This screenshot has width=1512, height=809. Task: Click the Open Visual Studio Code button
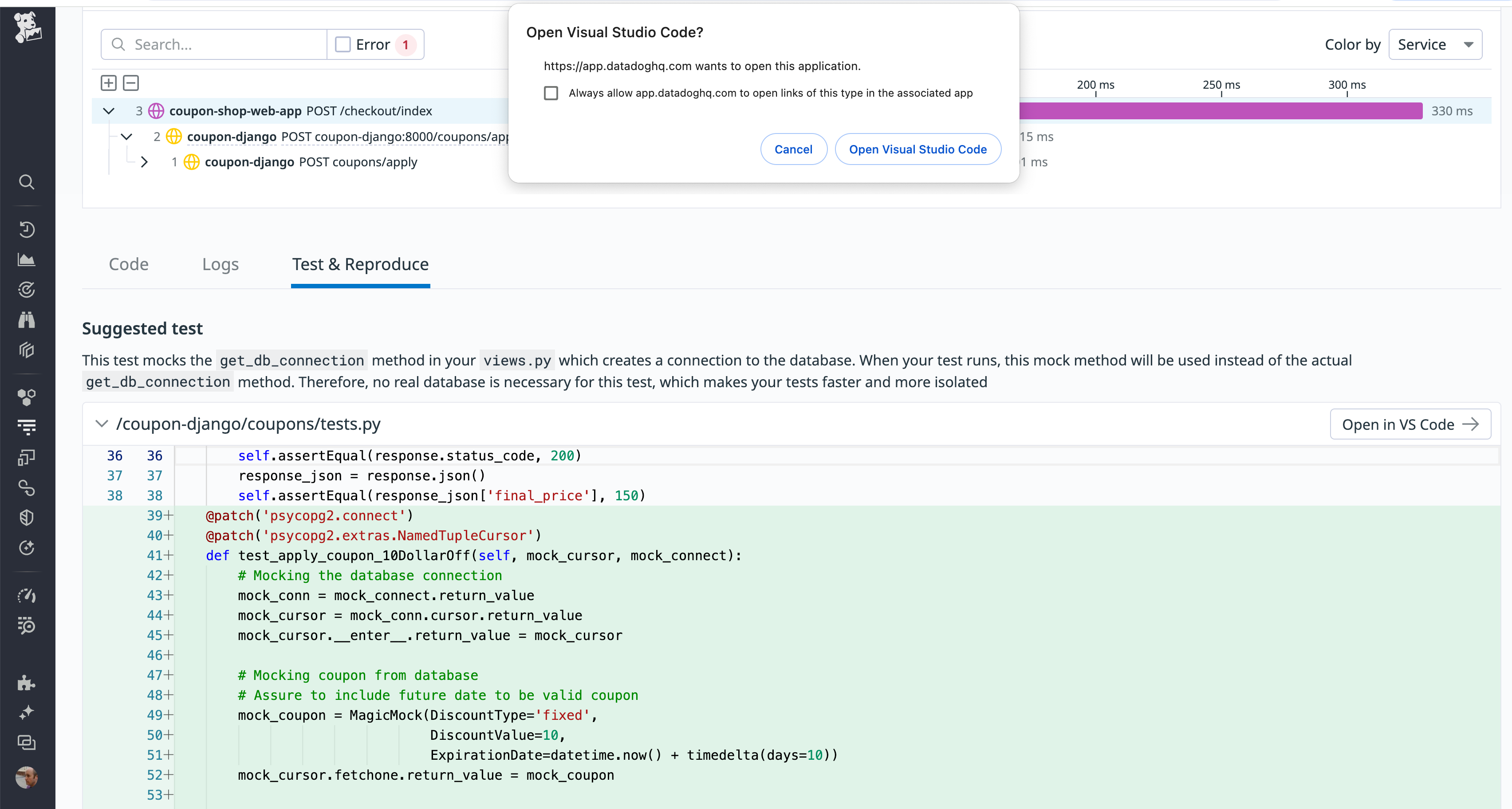pyautogui.click(x=917, y=149)
